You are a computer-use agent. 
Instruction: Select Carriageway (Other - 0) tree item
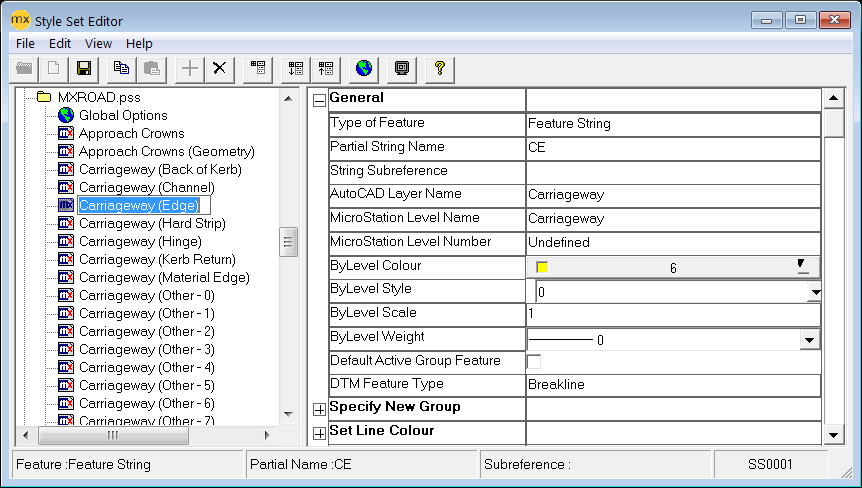tap(147, 296)
